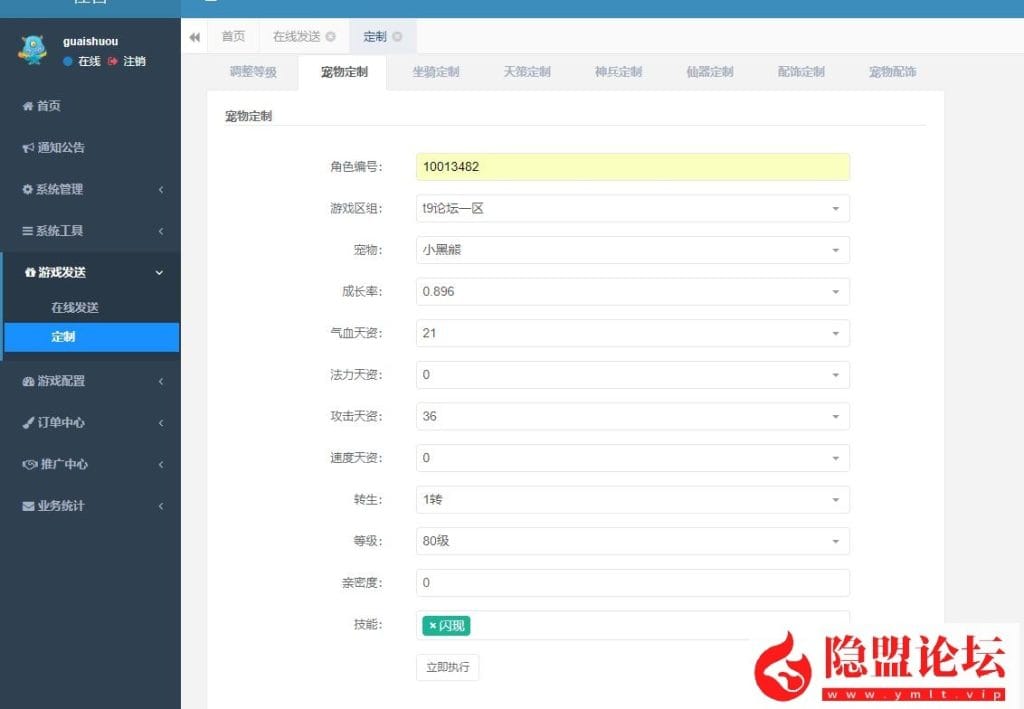Collapse the 游戏发送 sidebar section
This screenshot has height=709, width=1024.
90,272
